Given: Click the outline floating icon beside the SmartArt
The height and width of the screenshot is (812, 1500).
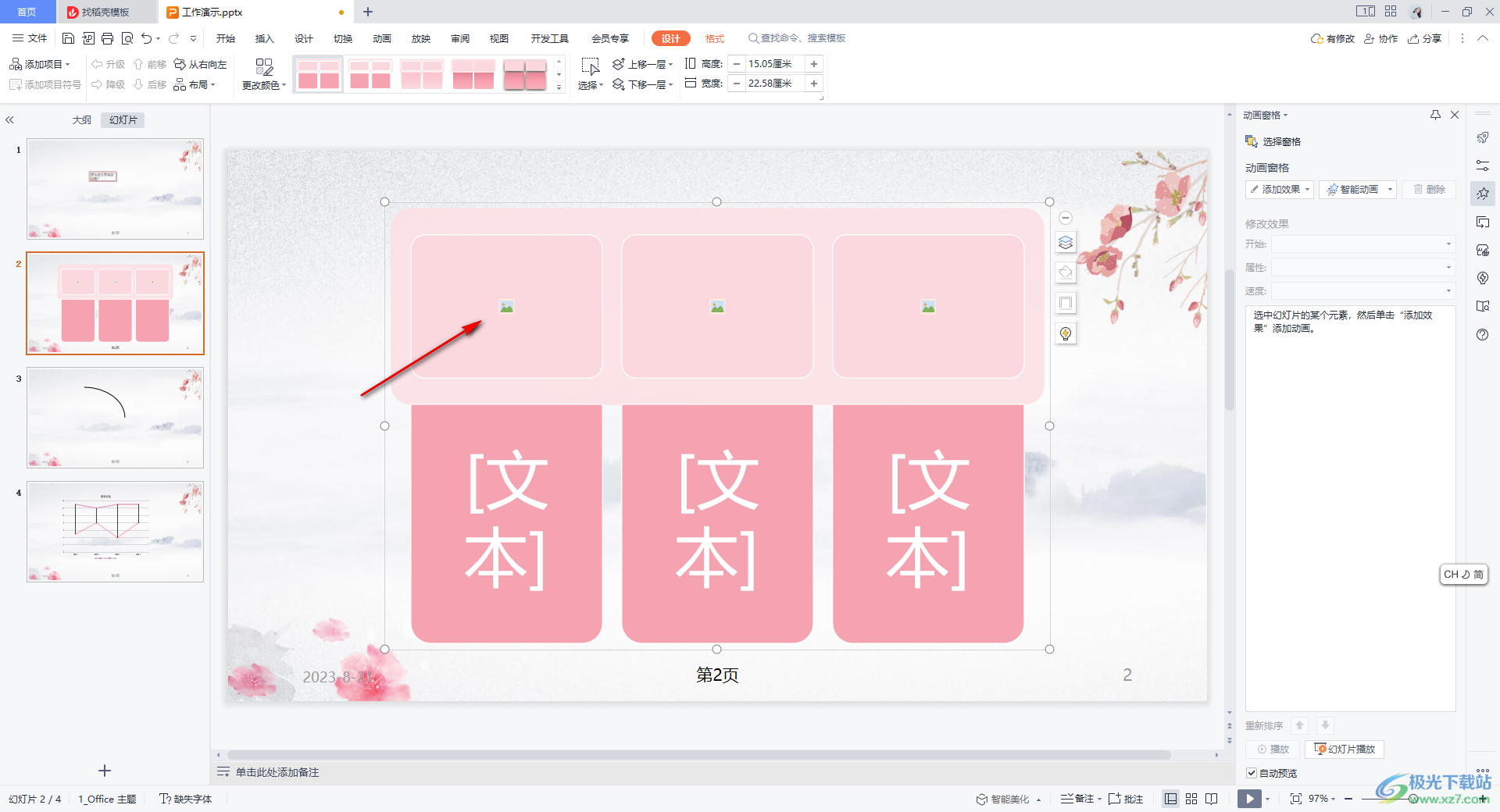Looking at the screenshot, I should (1066, 303).
